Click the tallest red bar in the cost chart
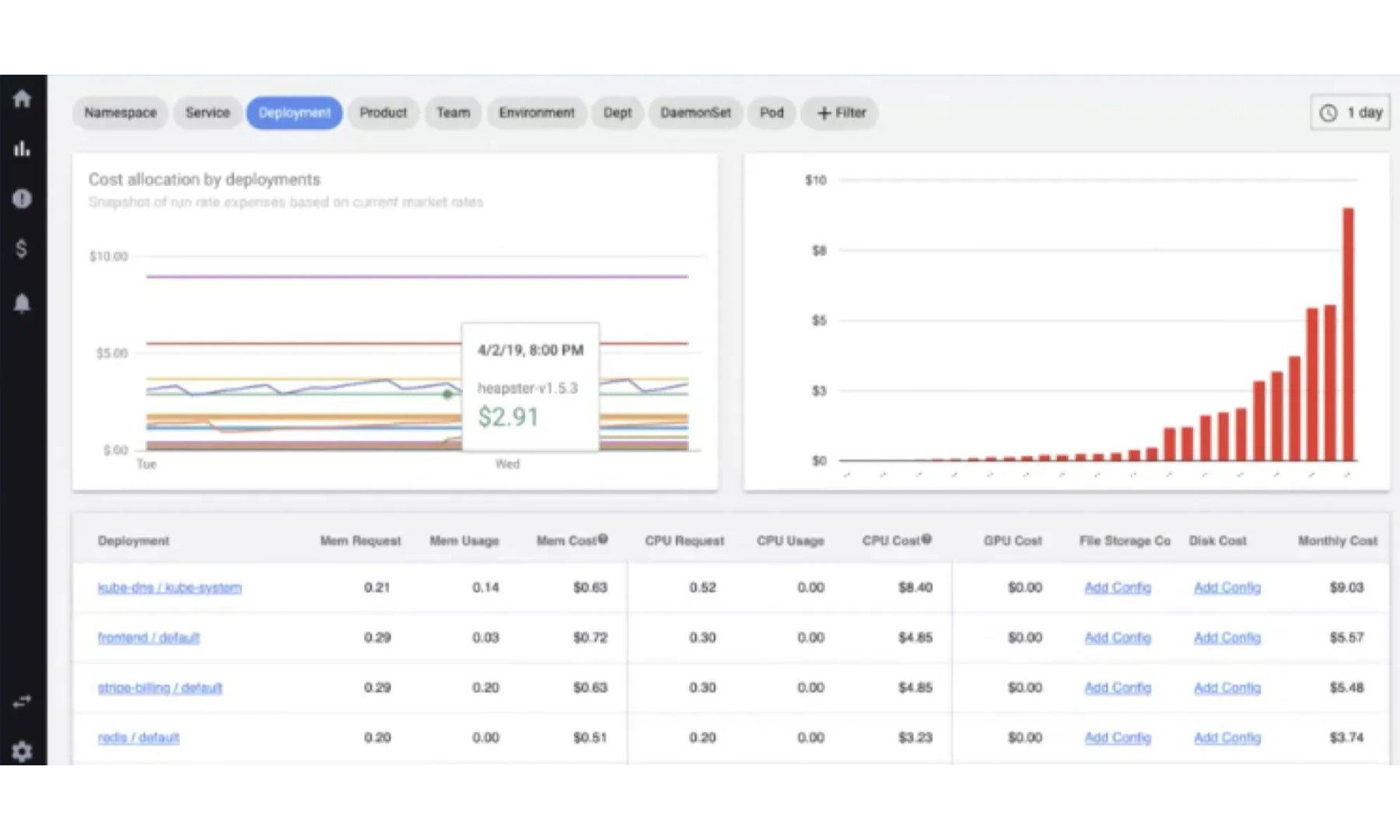Screen dimensions: 1400x840 [1348, 327]
